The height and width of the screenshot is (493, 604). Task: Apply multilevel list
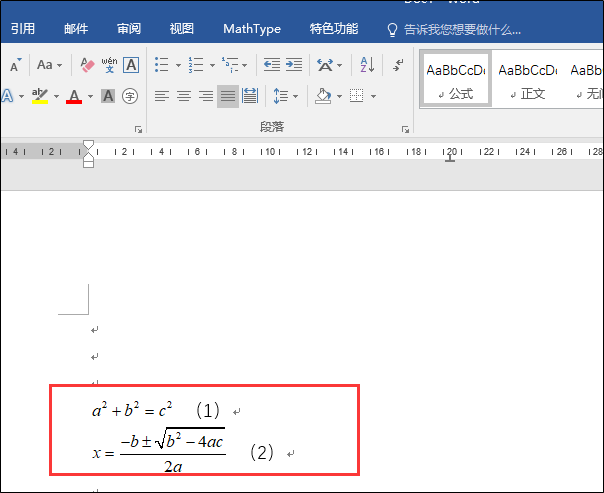tap(230, 65)
